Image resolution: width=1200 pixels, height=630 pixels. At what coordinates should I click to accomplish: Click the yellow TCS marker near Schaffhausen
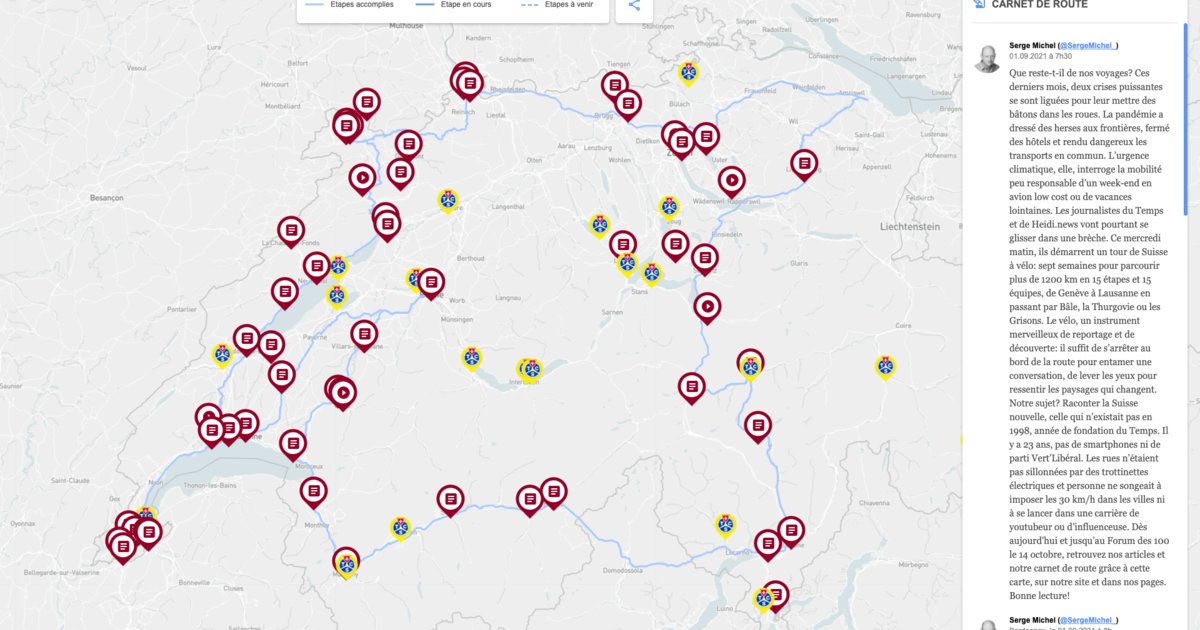point(688,72)
